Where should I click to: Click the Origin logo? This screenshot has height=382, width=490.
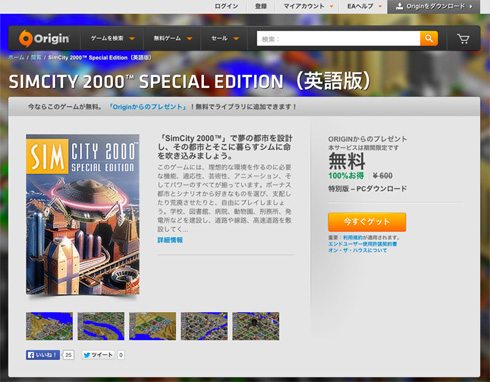click(44, 39)
